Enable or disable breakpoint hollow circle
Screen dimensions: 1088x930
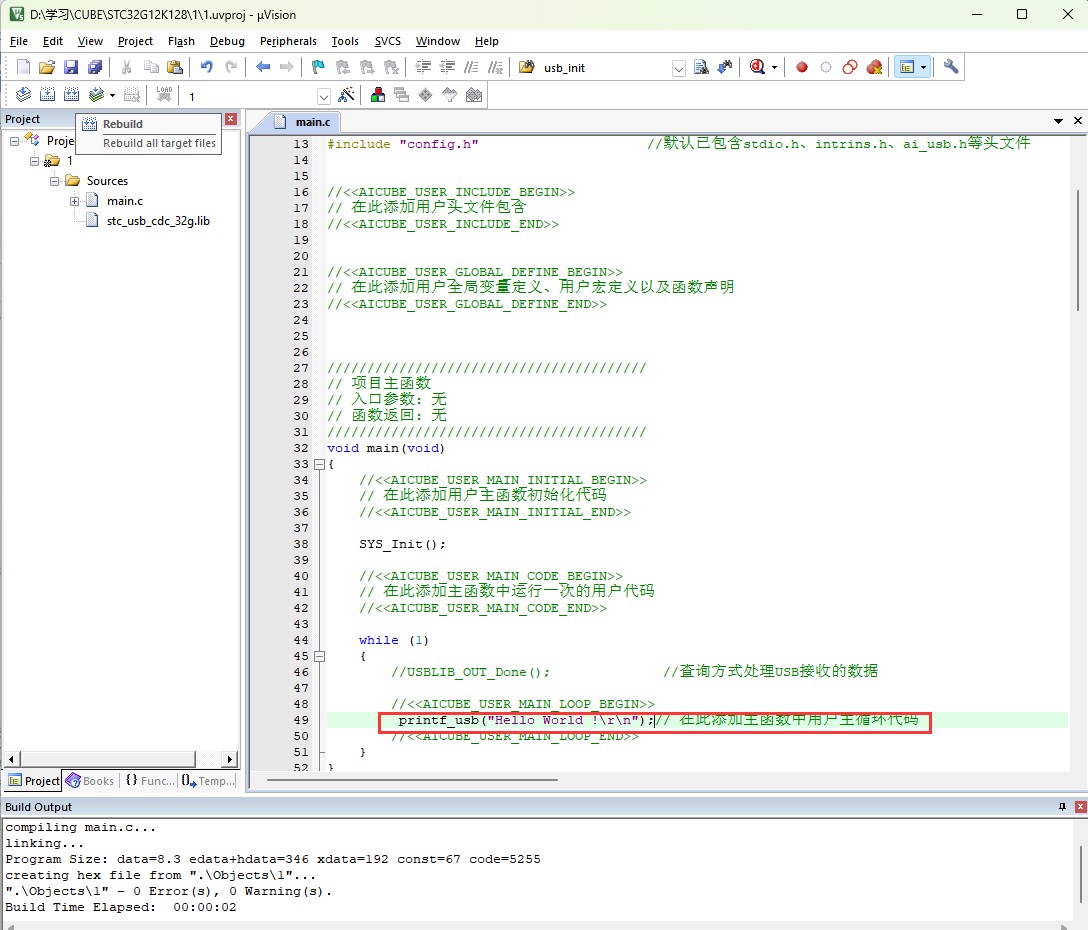click(826, 67)
